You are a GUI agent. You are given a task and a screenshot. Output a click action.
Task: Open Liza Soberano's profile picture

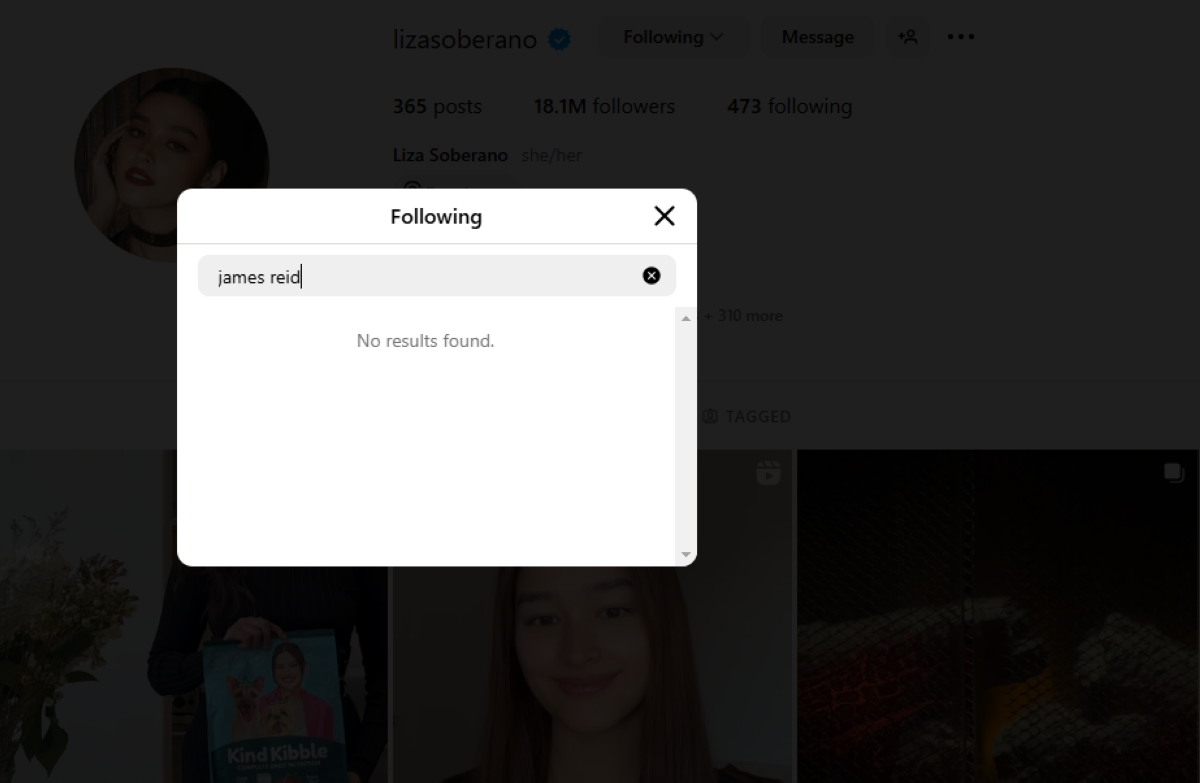[171, 165]
